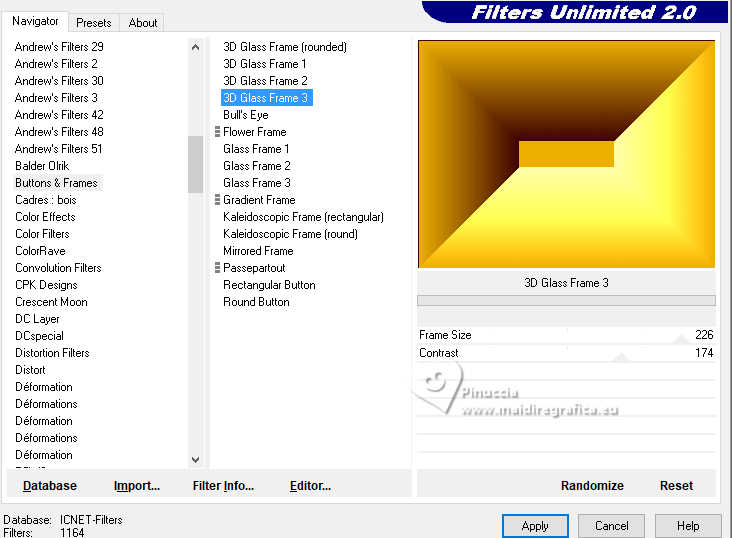The image size is (732, 538).
Task: Click the Randomize button
Action: tap(592, 486)
